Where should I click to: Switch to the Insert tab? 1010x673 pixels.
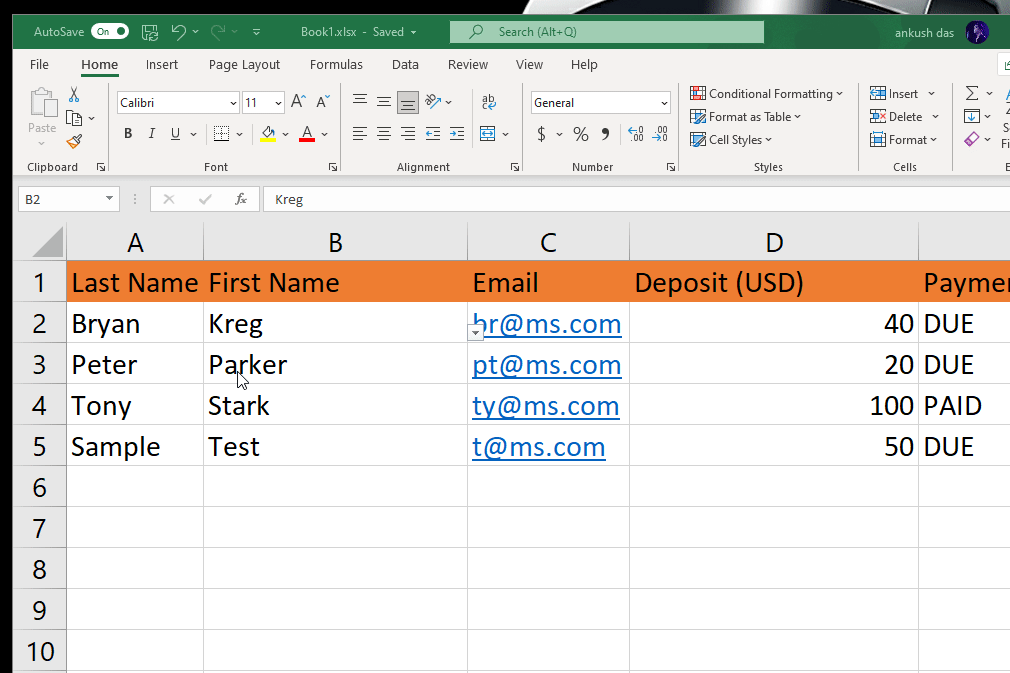(162, 64)
